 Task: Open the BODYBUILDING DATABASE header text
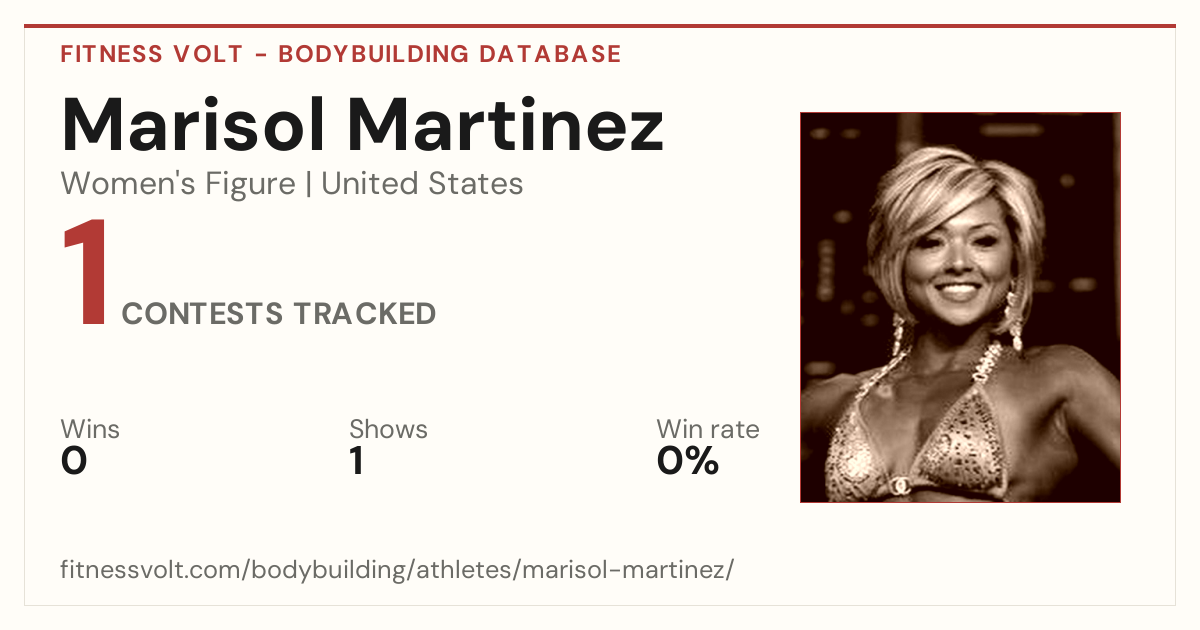(x=450, y=54)
